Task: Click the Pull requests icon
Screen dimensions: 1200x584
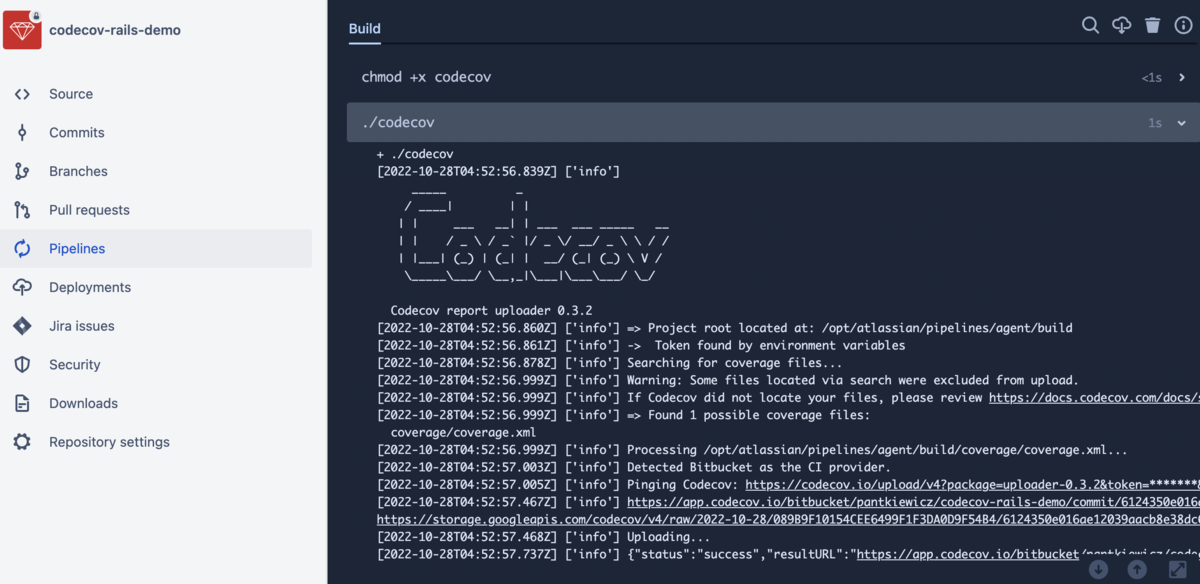Action: pos(22,210)
